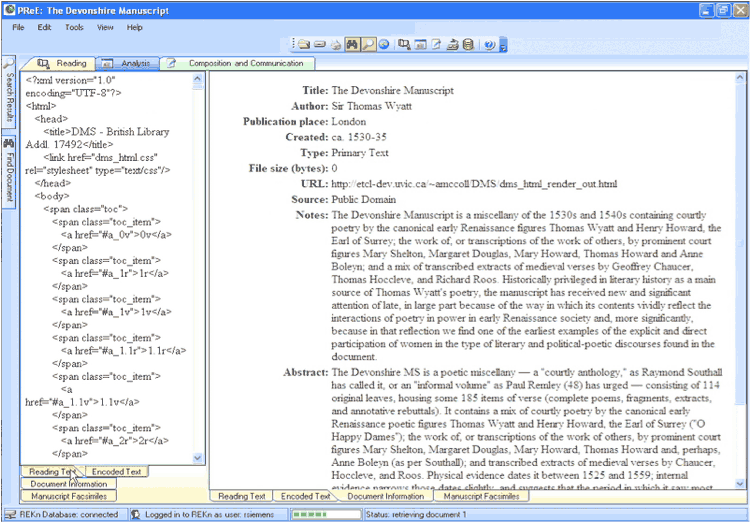Click the '<a href="#a_2r">2r</a>' line
Viewport: 751px width, 523px height.
(x=114, y=441)
